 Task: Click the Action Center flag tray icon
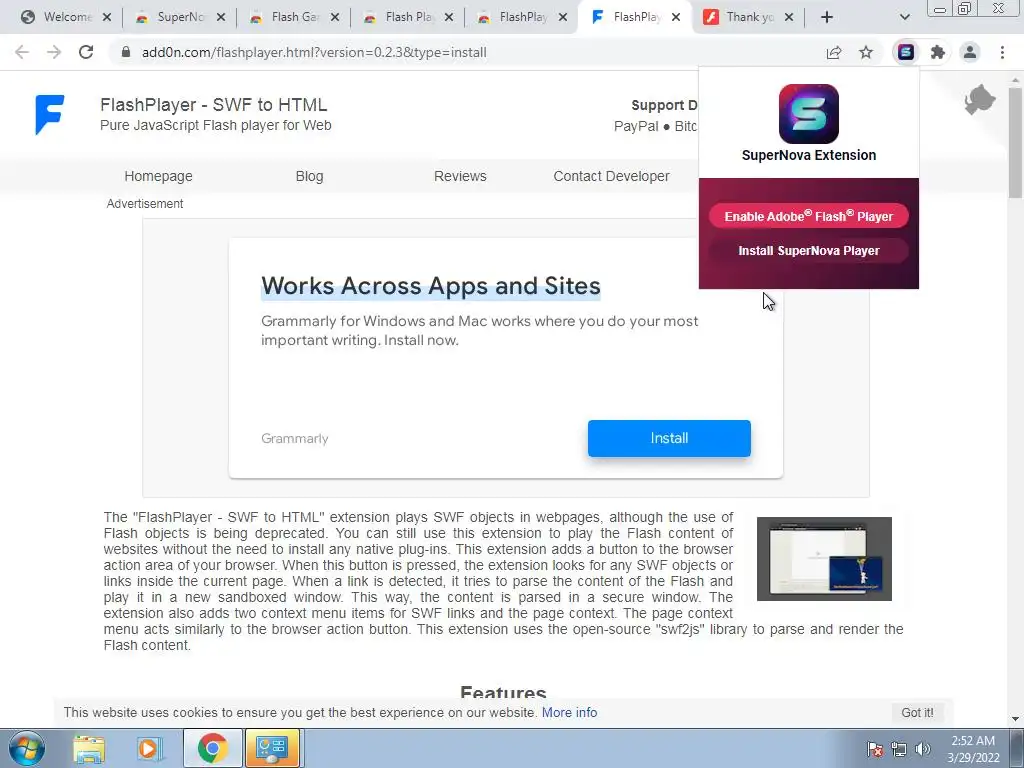pyautogui.click(x=874, y=749)
